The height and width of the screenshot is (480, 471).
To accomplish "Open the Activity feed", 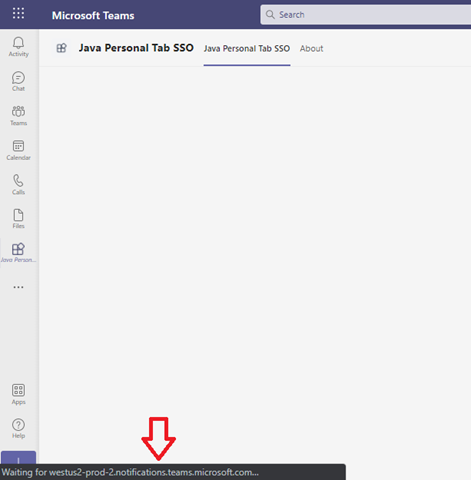I will (18, 47).
